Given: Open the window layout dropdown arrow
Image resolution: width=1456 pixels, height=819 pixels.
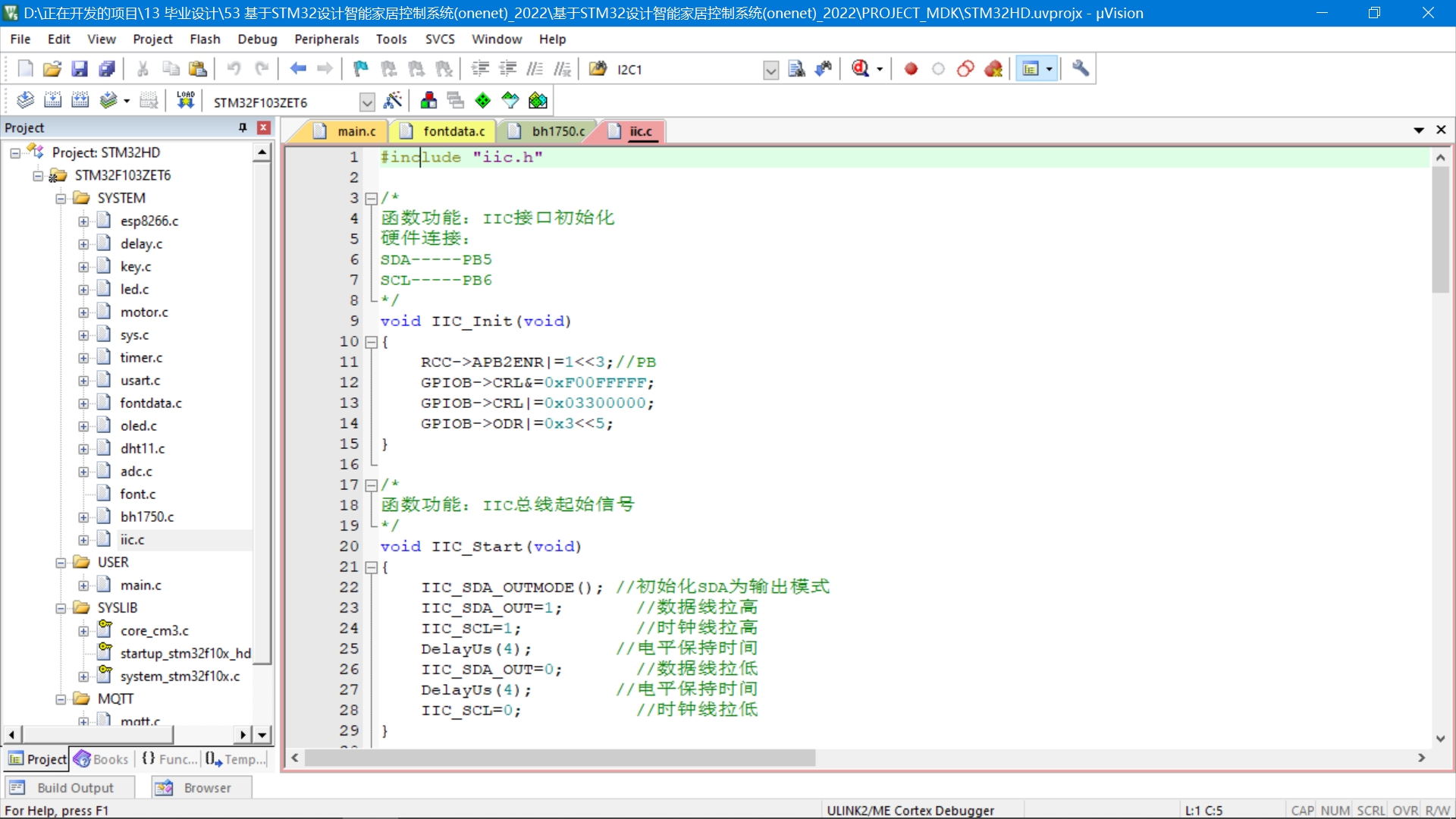Looking at the screenshot, I should (x=1050, y=69).
